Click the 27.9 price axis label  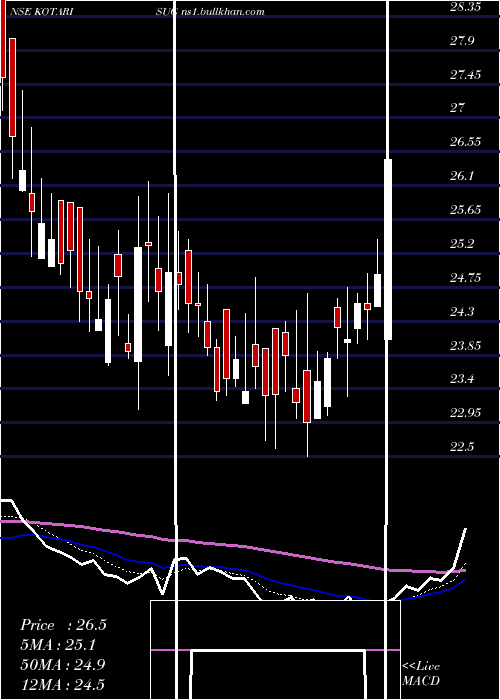click(462, 41)
